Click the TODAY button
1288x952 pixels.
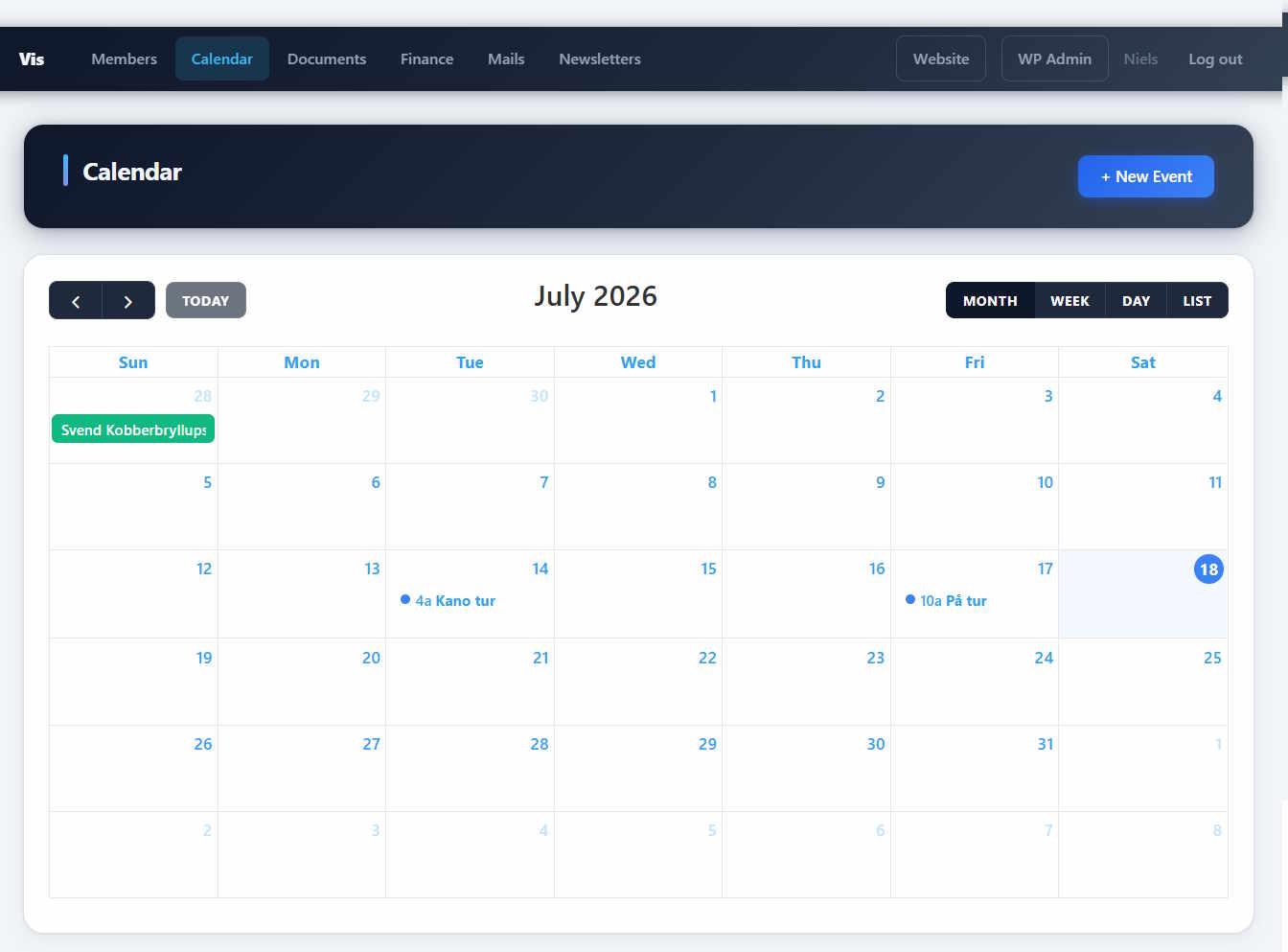point(206,300)
